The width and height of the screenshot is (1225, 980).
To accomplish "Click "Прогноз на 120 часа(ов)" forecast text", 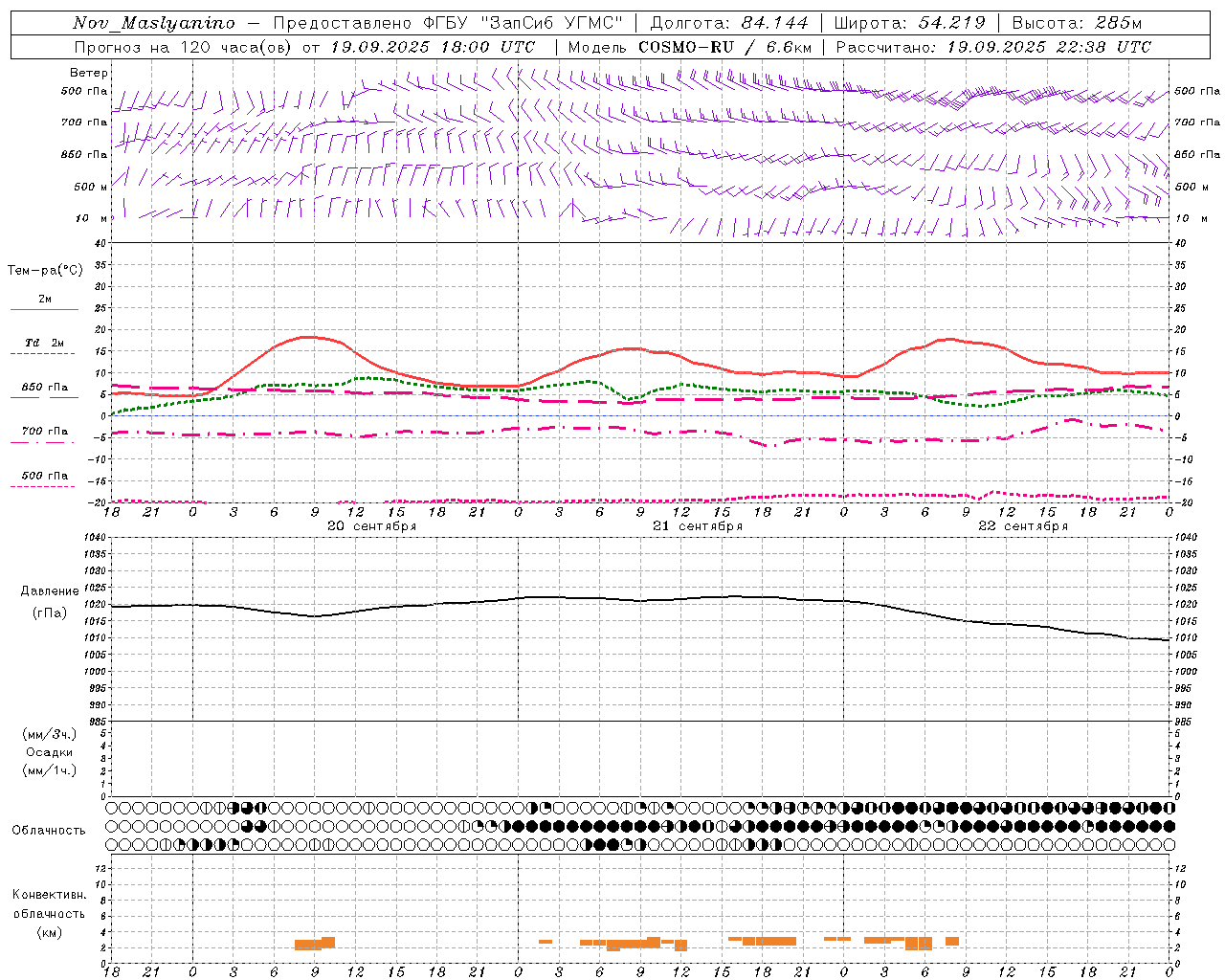I will 182,47.
